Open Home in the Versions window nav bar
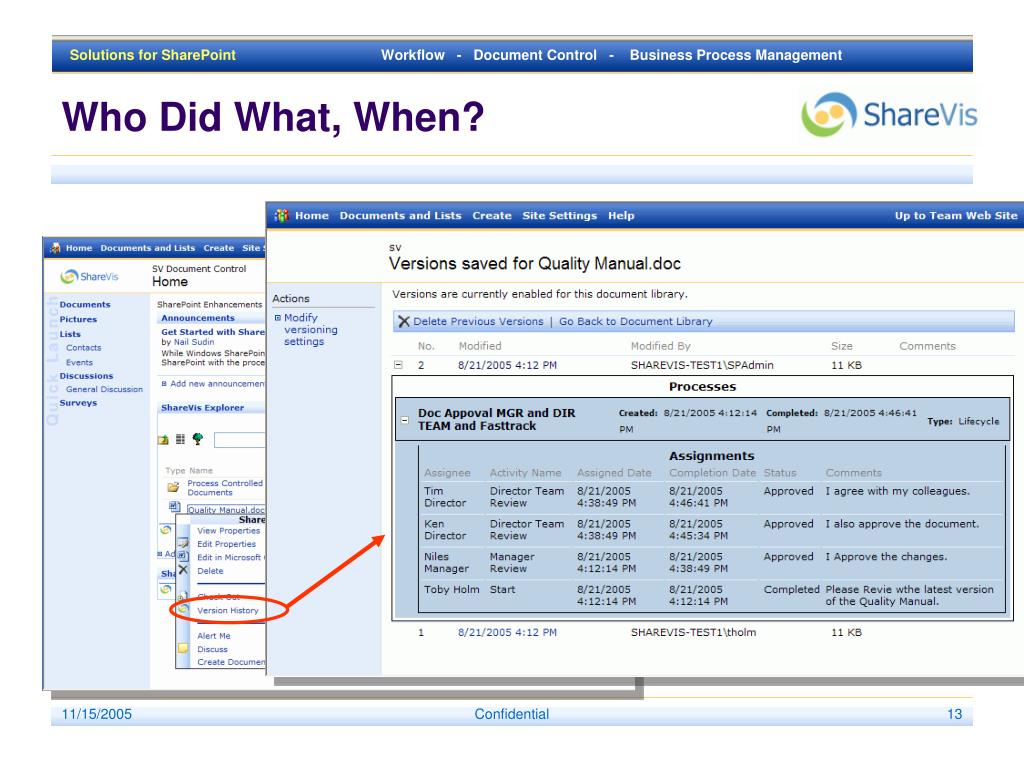Screen dimensions: 1024x768 [x=312, y=216]
